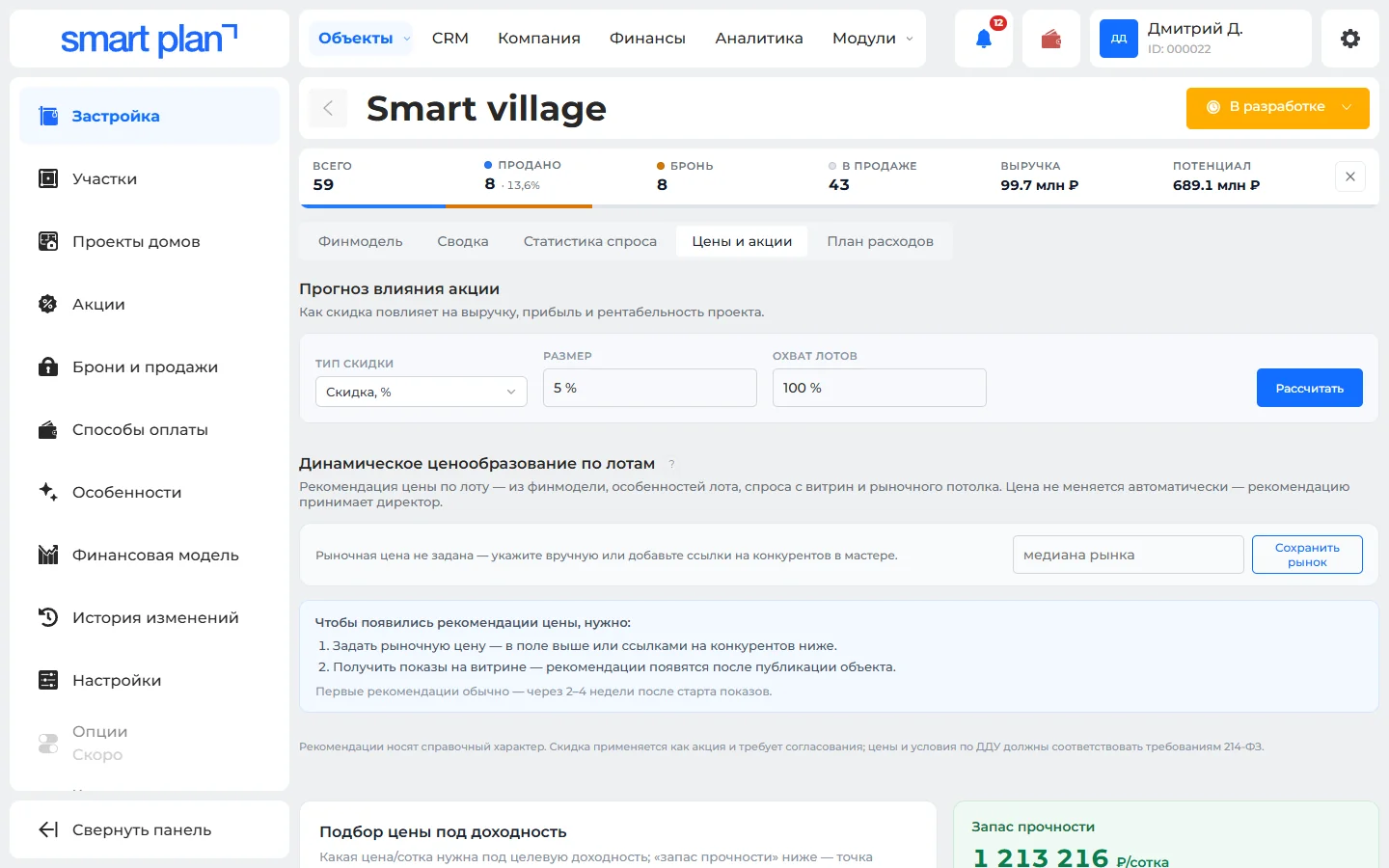Click the Брони и продажи lock icon
Viewport: 1389px width, 868px height.
(48, 366)
